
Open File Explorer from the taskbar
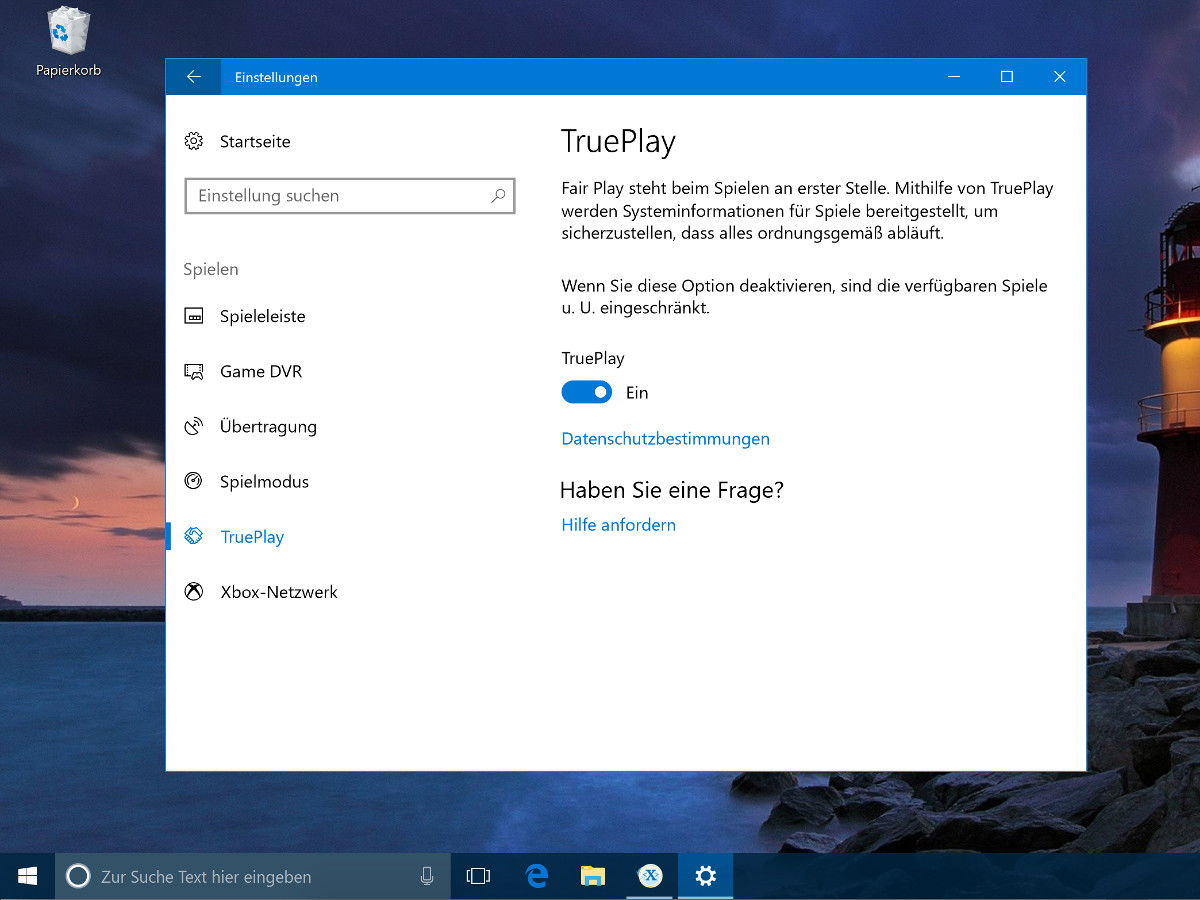click(594, 877)
